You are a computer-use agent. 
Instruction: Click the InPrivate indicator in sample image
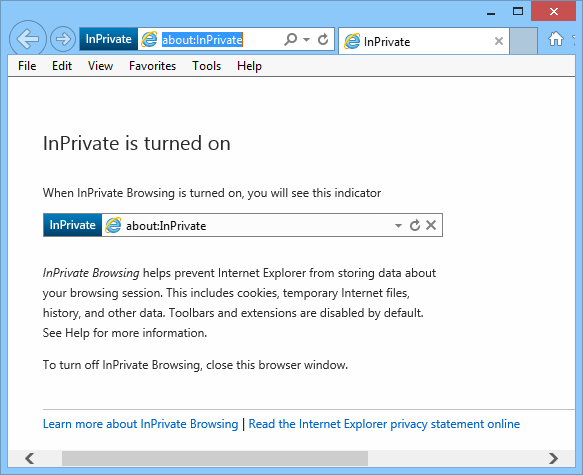click(x=73, y=225)
